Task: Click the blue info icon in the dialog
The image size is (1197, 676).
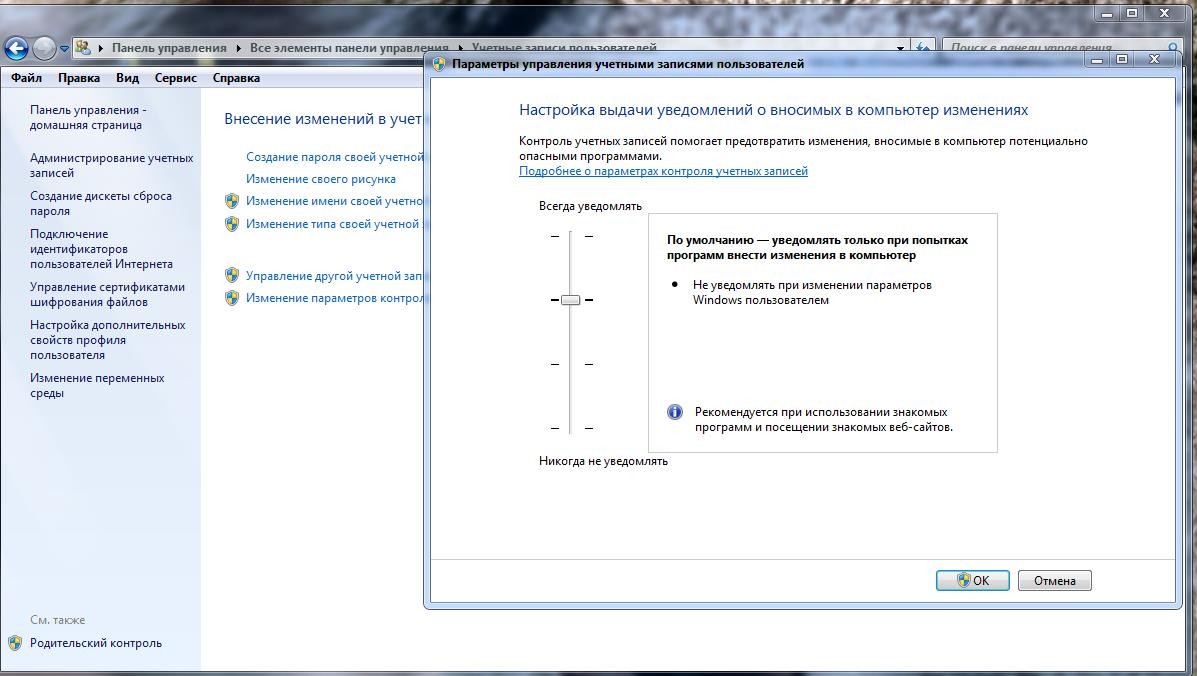Action: point(675,412)
